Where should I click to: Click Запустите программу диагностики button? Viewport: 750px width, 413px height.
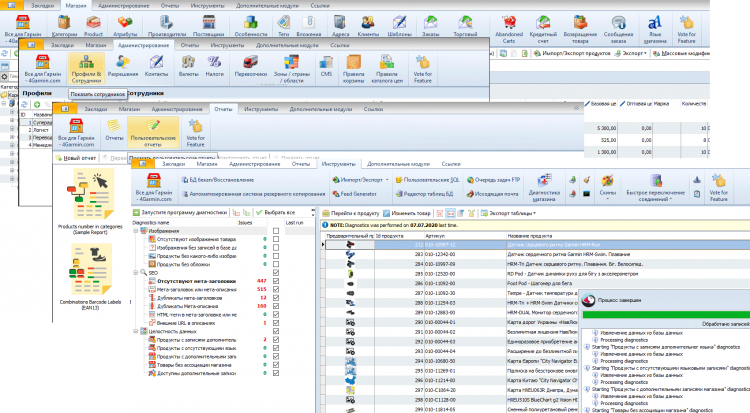click(x=179, y=212)
